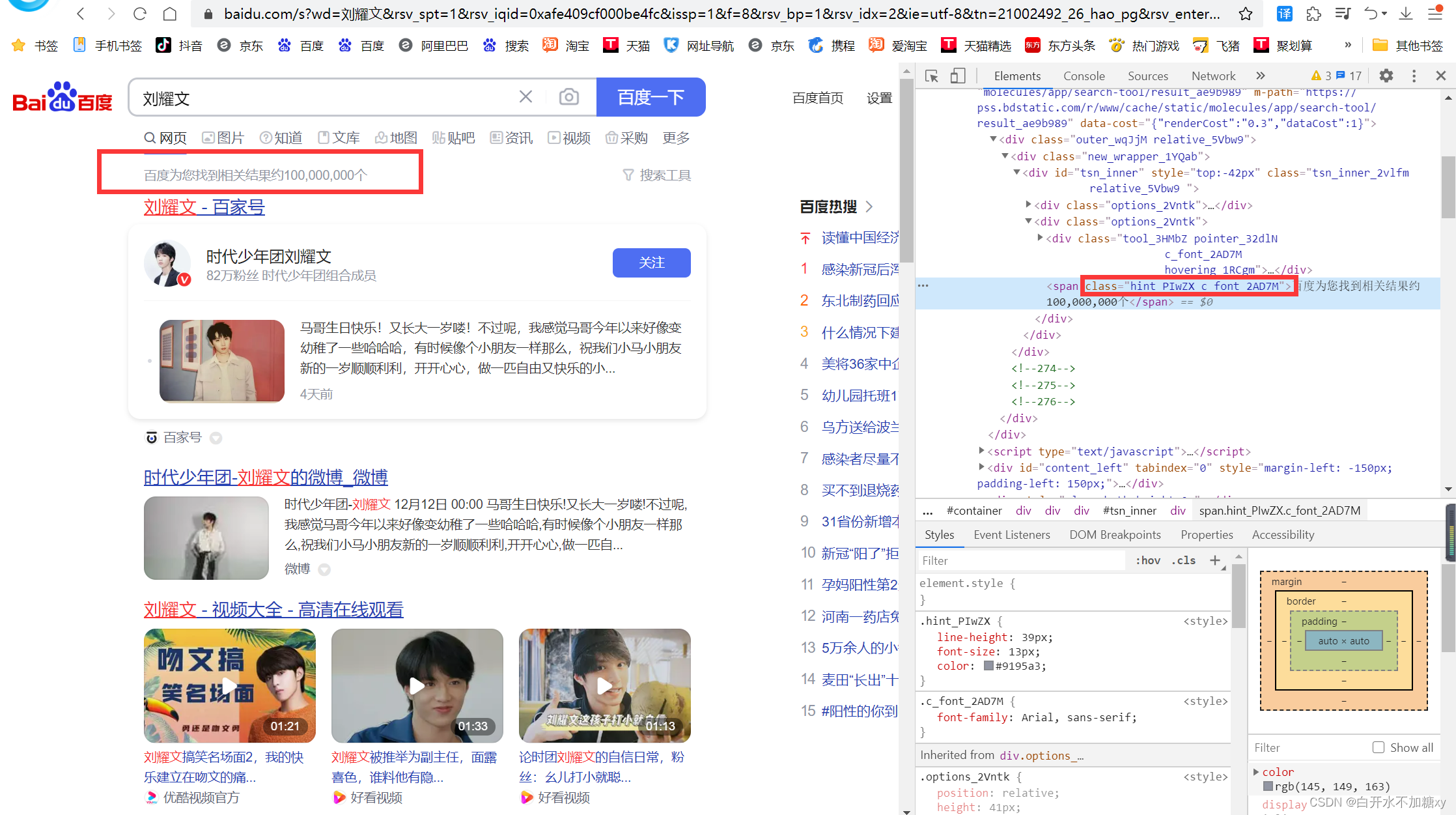Click the downloads arrow icon
Image resolution: width=1456 pixels, height=815 pixels.
click(1406, 14)
